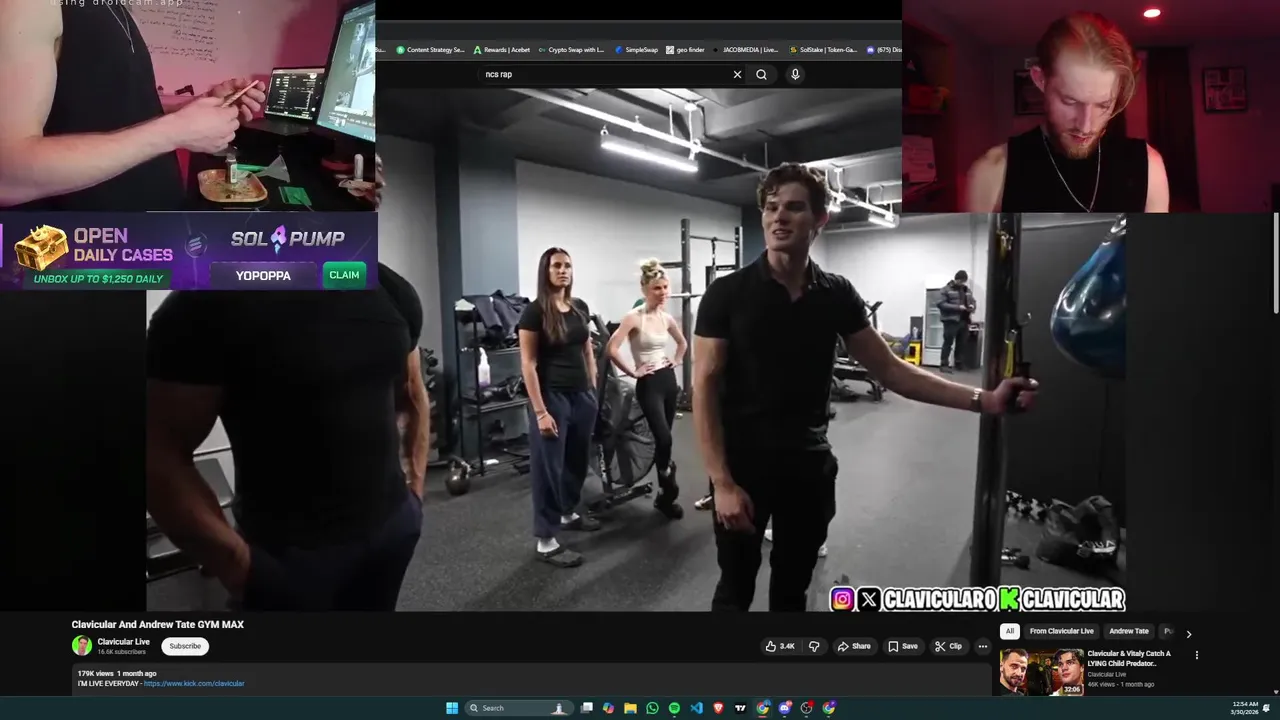Viewport: 1280px width, 720px height.
Task: Open options for suggested Vitaly video
Action: 1197,655
